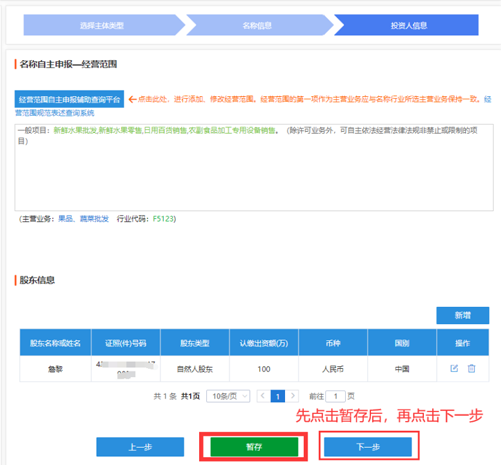Viewport: 501px width, 465px height.
Task: Select page 1 in pagination
Action: (x=278, y=396)
